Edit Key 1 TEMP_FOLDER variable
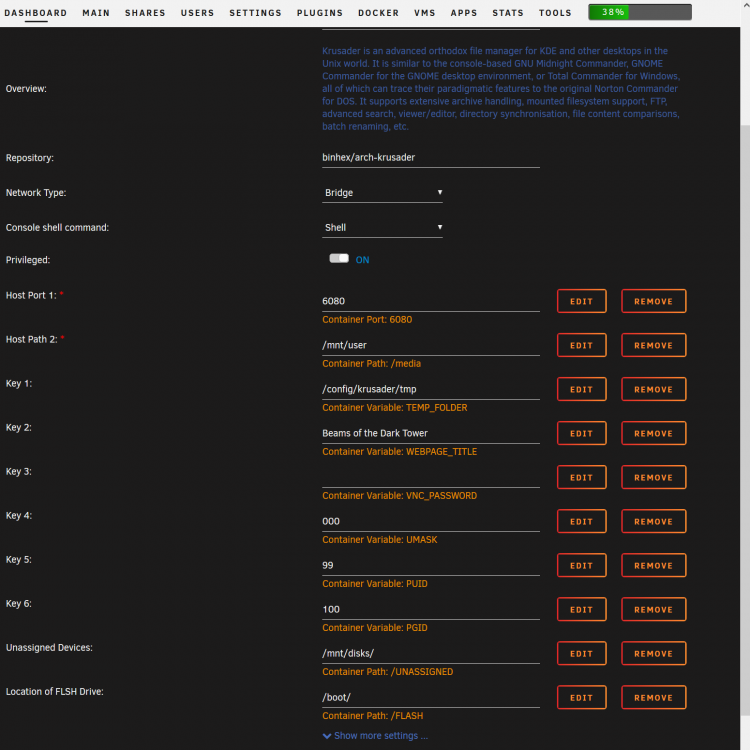Screen dimensions: 750x750 point(582,389)
